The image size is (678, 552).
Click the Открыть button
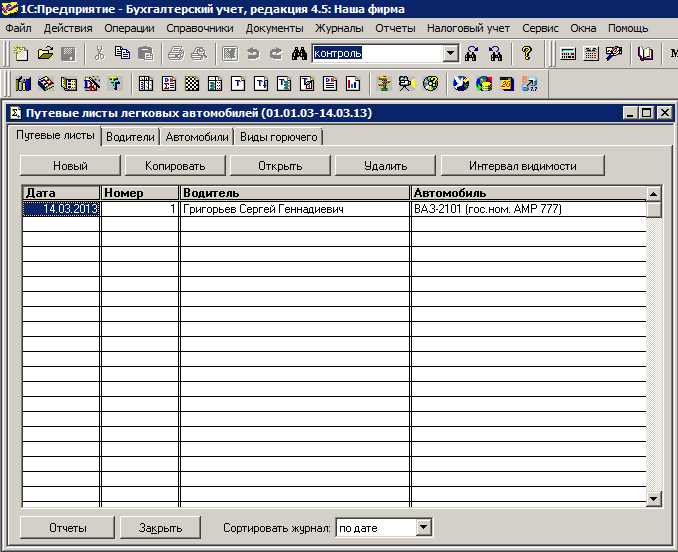pos(280,166)
